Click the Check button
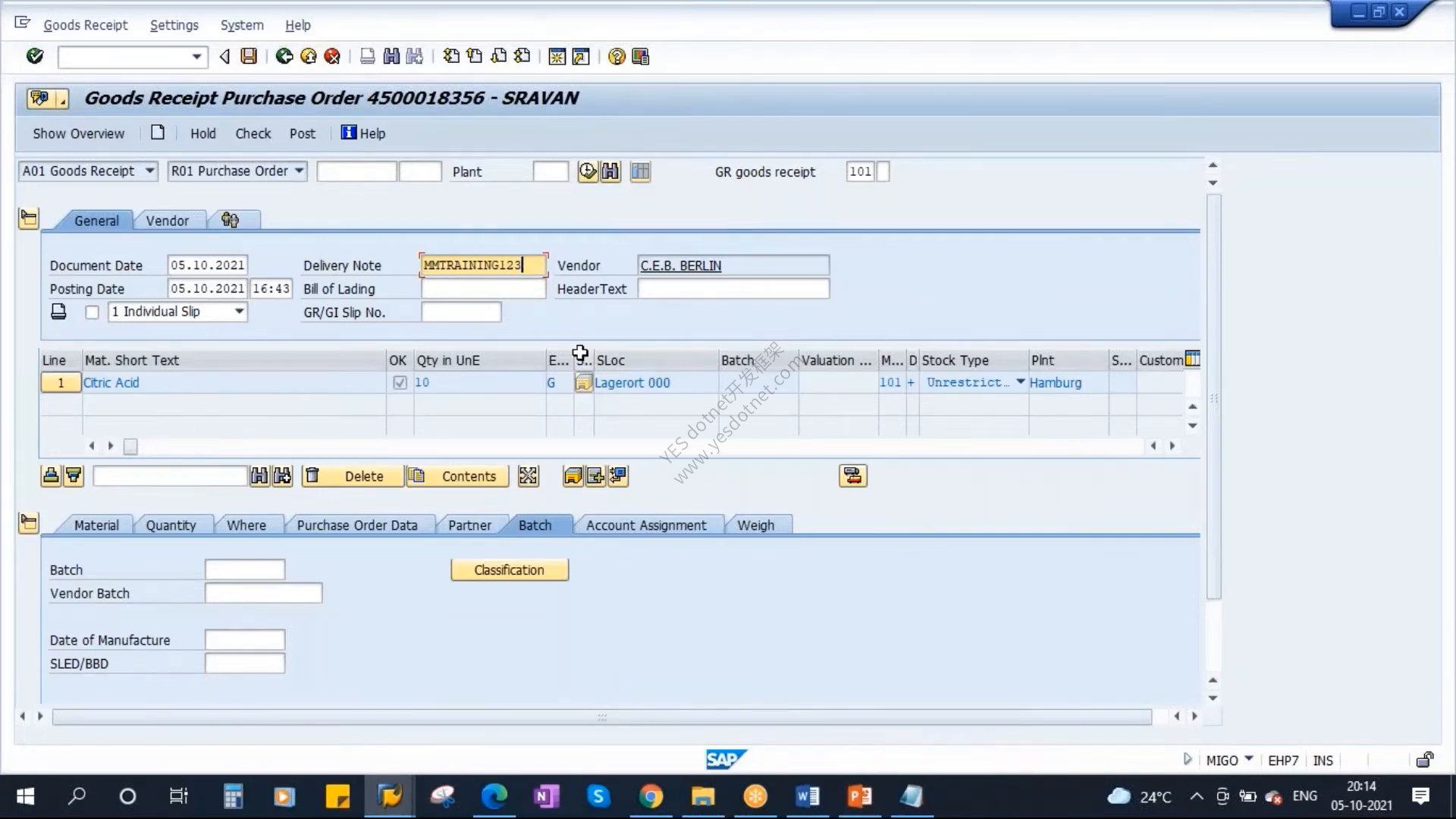The image size is (1456, 819). coord(253,133)
